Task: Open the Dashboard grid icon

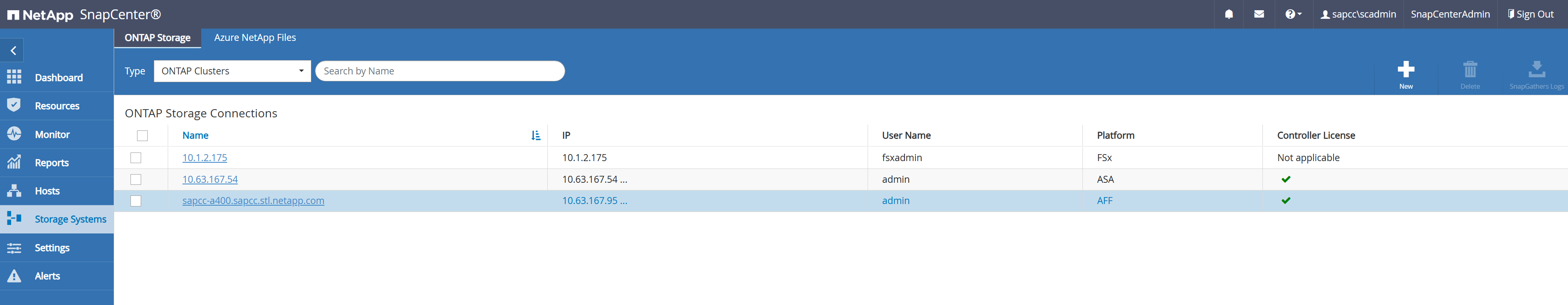Action: click(14, 77)
